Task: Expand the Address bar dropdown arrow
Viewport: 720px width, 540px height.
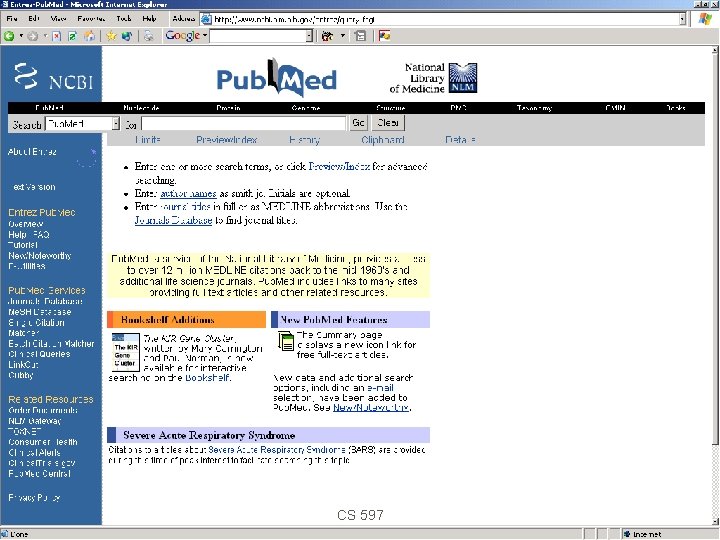Action: 682,19
